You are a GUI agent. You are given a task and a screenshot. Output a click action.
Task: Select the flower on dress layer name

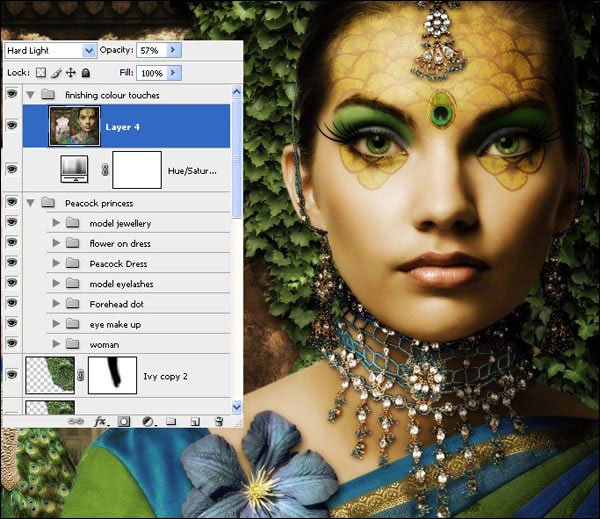click(x=120, y=243)
